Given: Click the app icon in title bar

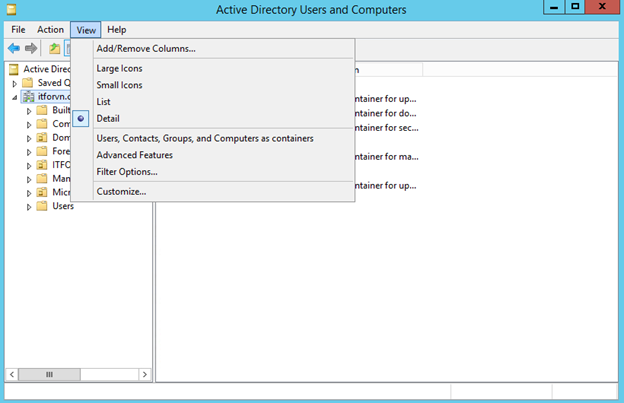Looking at the screenshot, I should (x=11, y=10).
